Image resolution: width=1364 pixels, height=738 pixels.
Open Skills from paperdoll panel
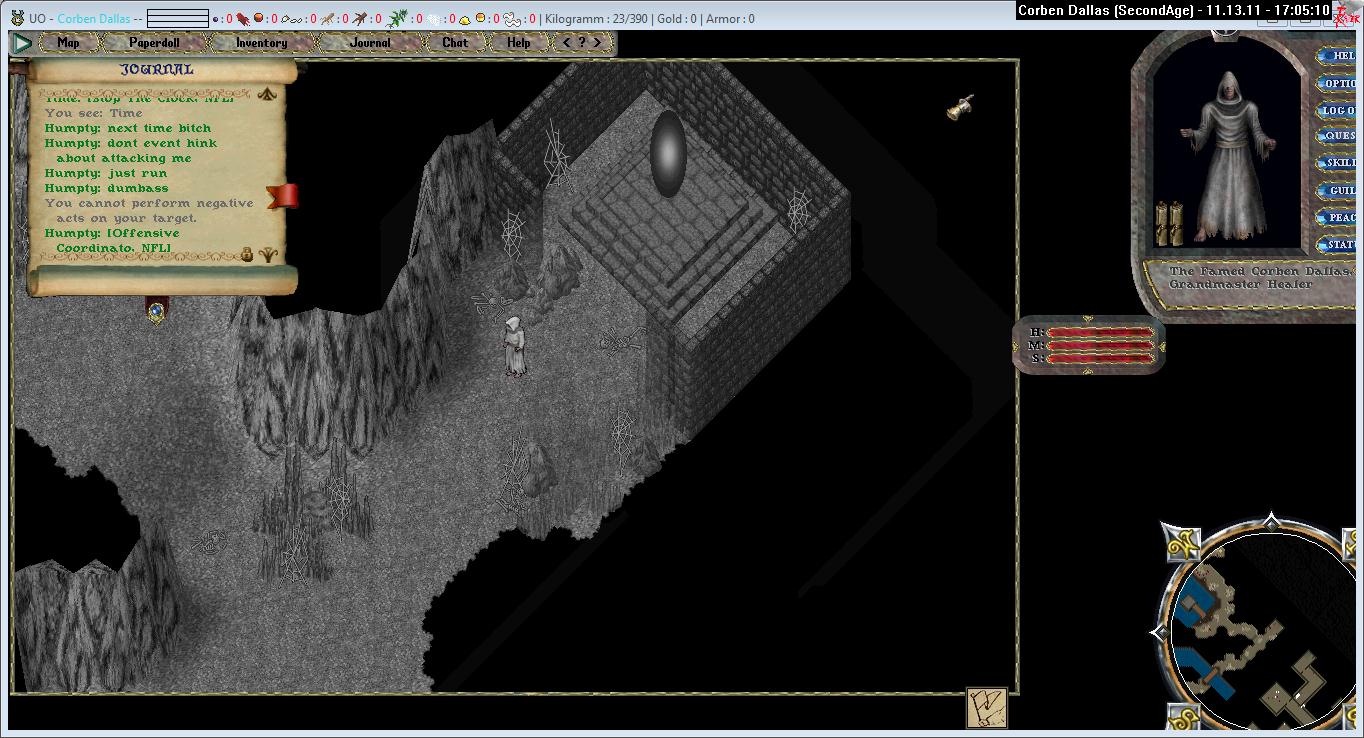[x=1340, y=163]
